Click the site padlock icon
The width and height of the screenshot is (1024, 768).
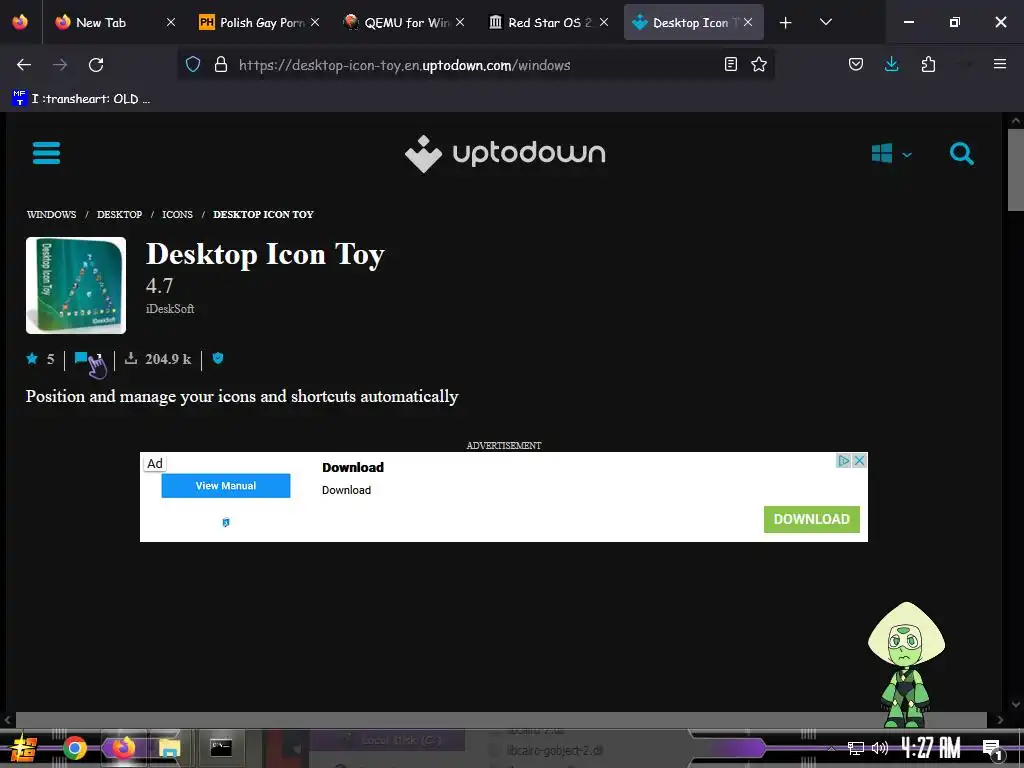click(x=221, y=64)
